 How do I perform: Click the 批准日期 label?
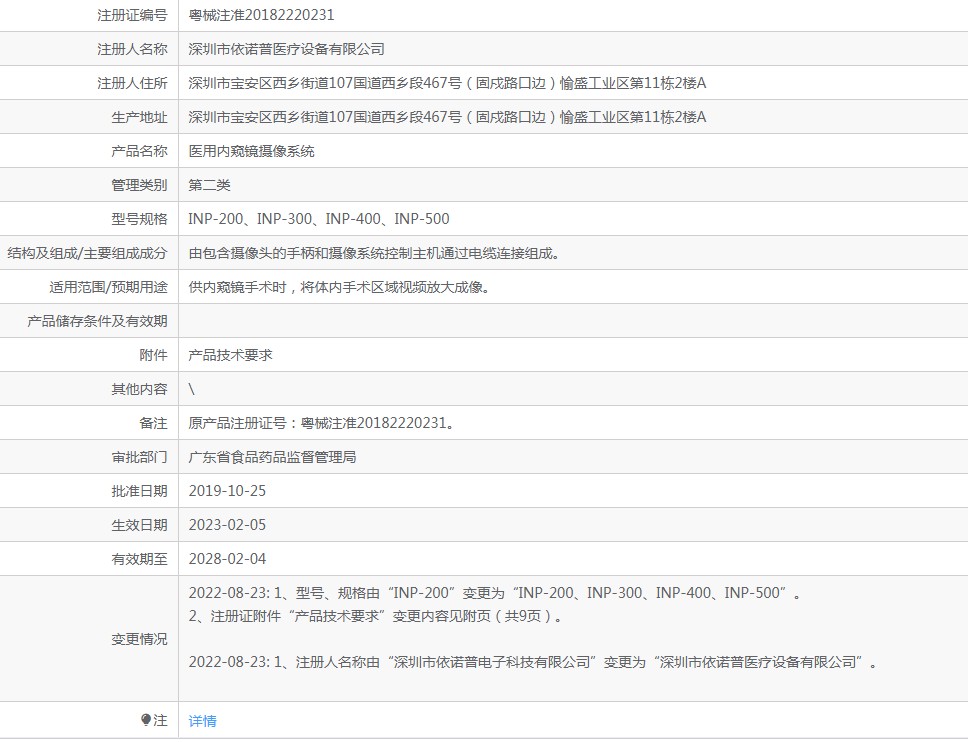(140, 491)
